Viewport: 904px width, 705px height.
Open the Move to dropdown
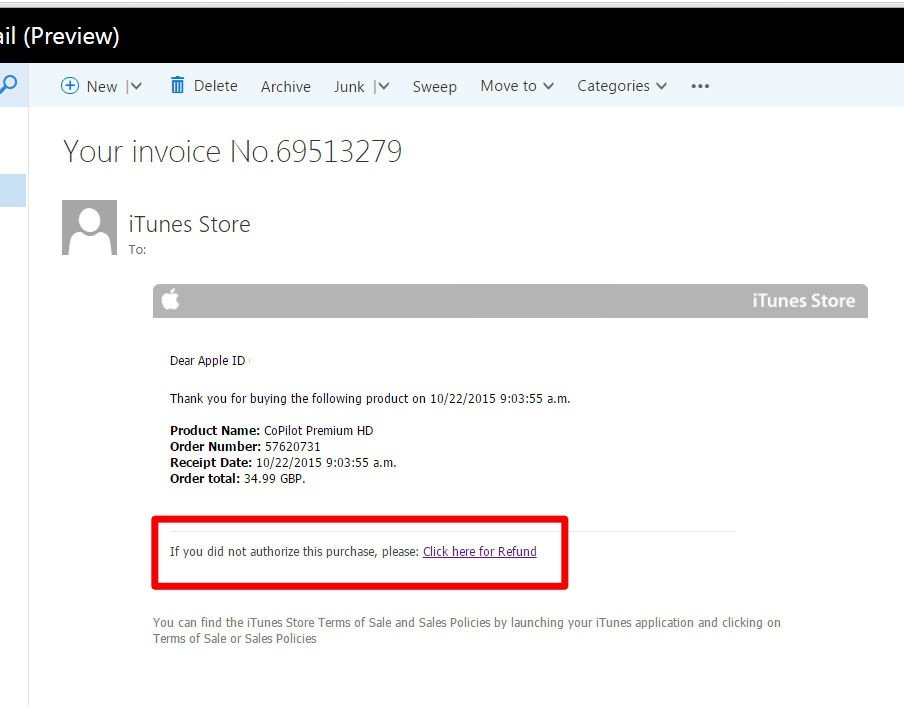pos(517,86)
